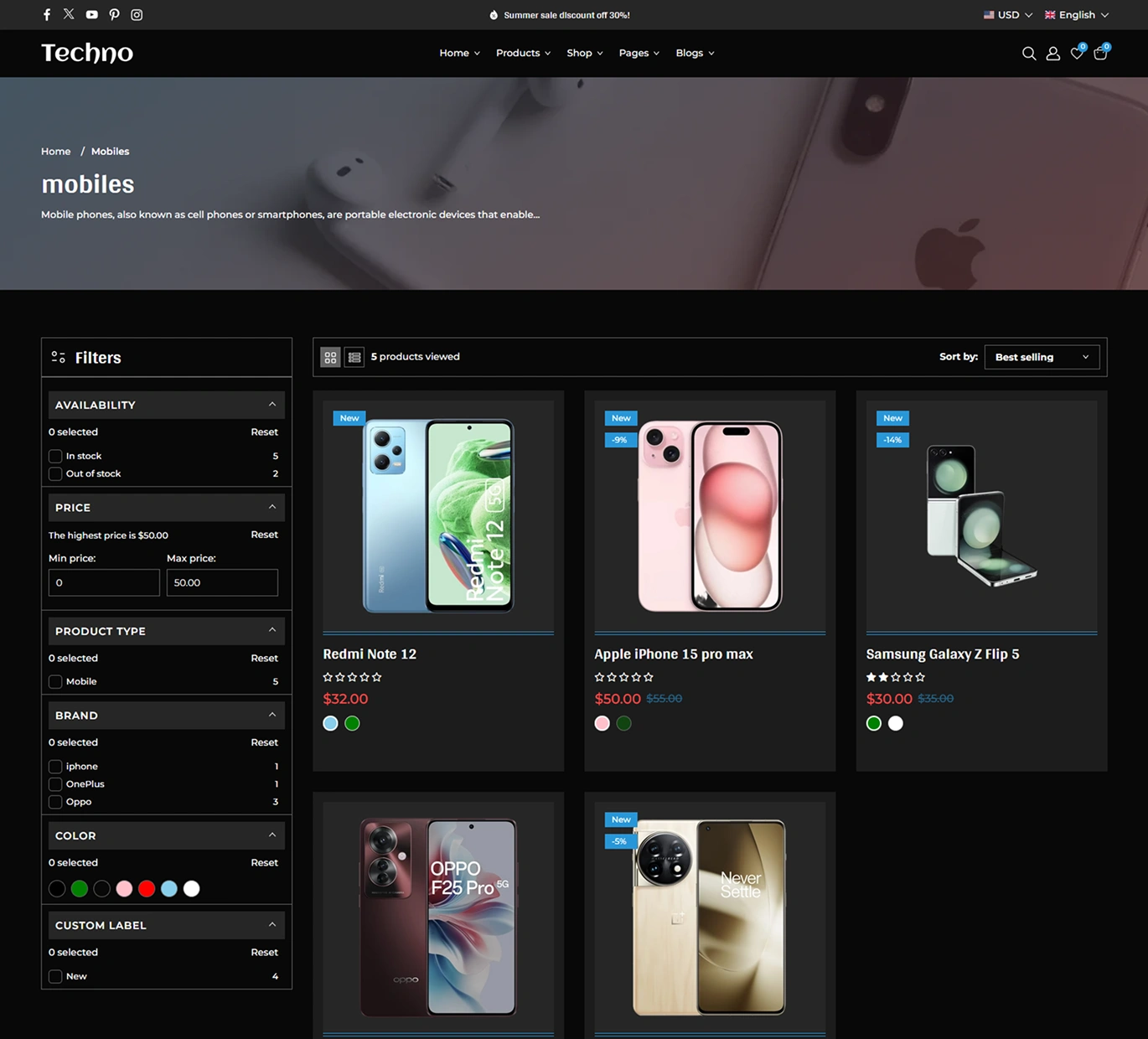
Task: Reset the Brand filter
Action: (264, 742)
